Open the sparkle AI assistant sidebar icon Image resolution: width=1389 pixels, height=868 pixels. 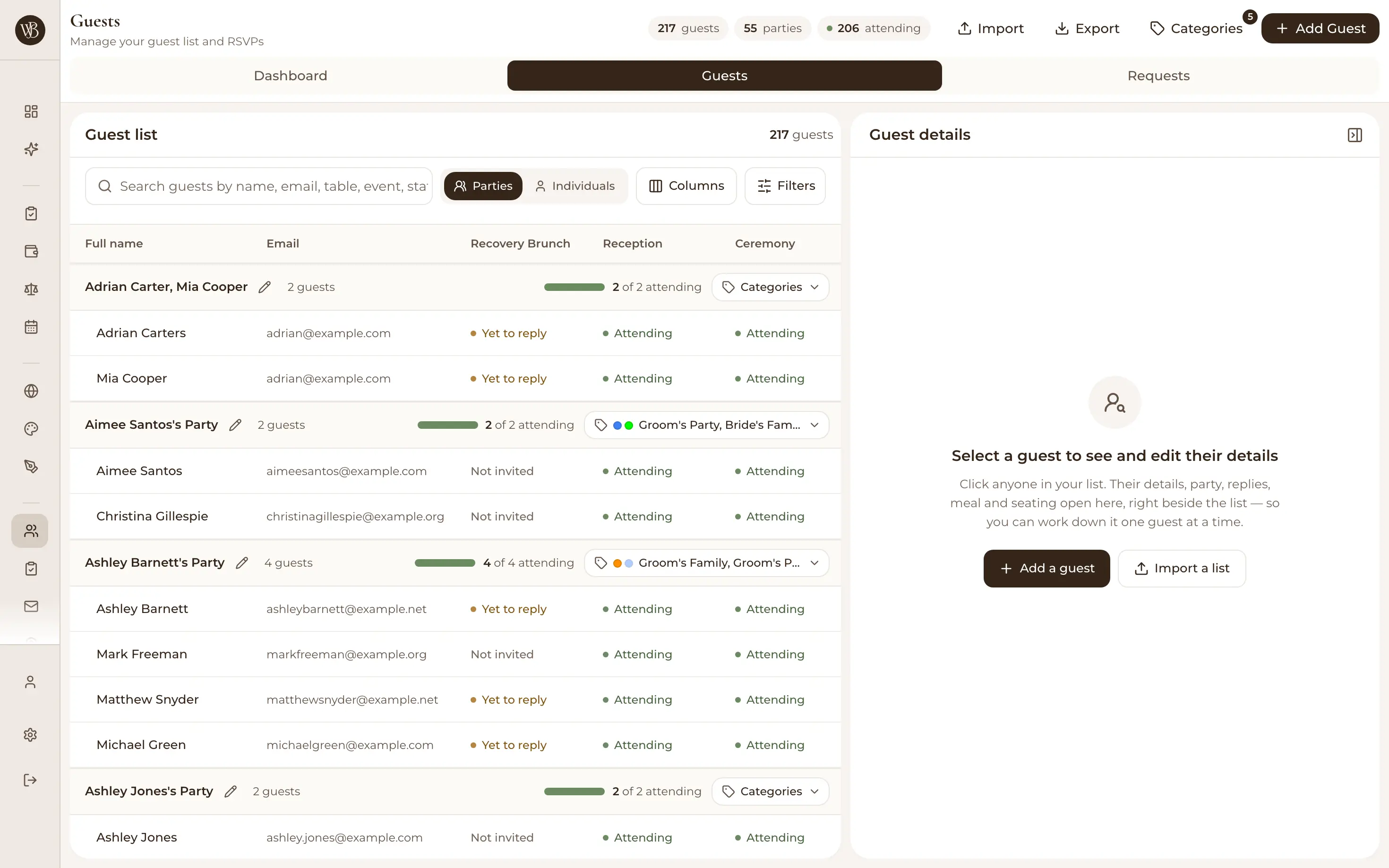point(31,149)
